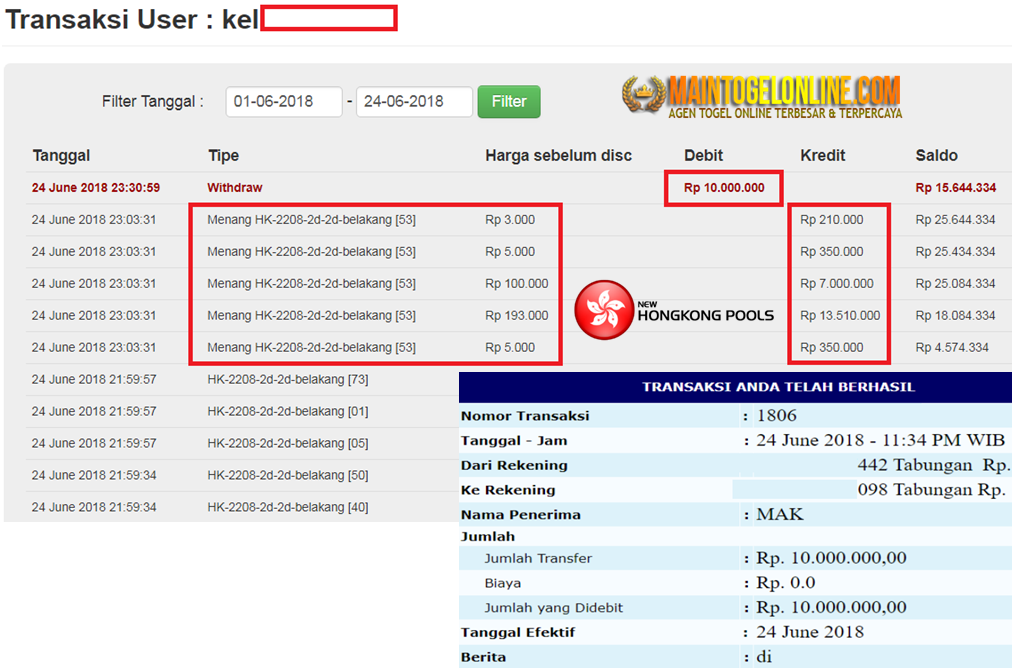Screen dimensions: 1012x670
Task: Click the green Filter button
Action: click(x=509, y=101)
